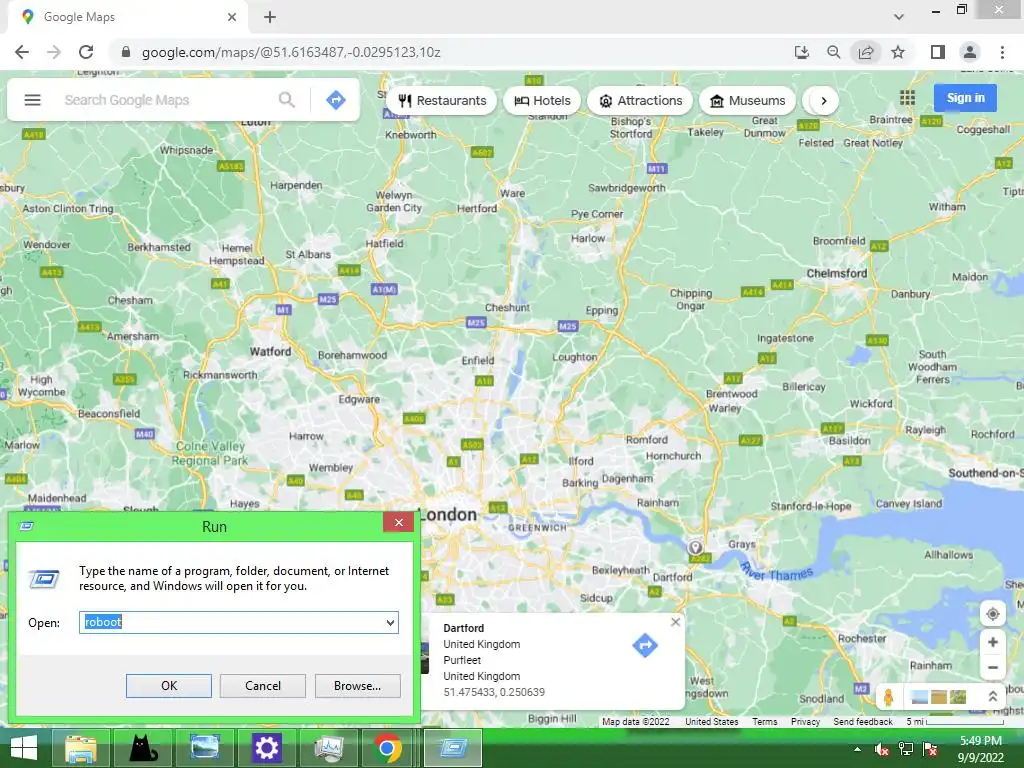1024x768 pixels.
Task: Open the settings gear taskbar app
Action: pyautogui.click(x=266, y=748)
